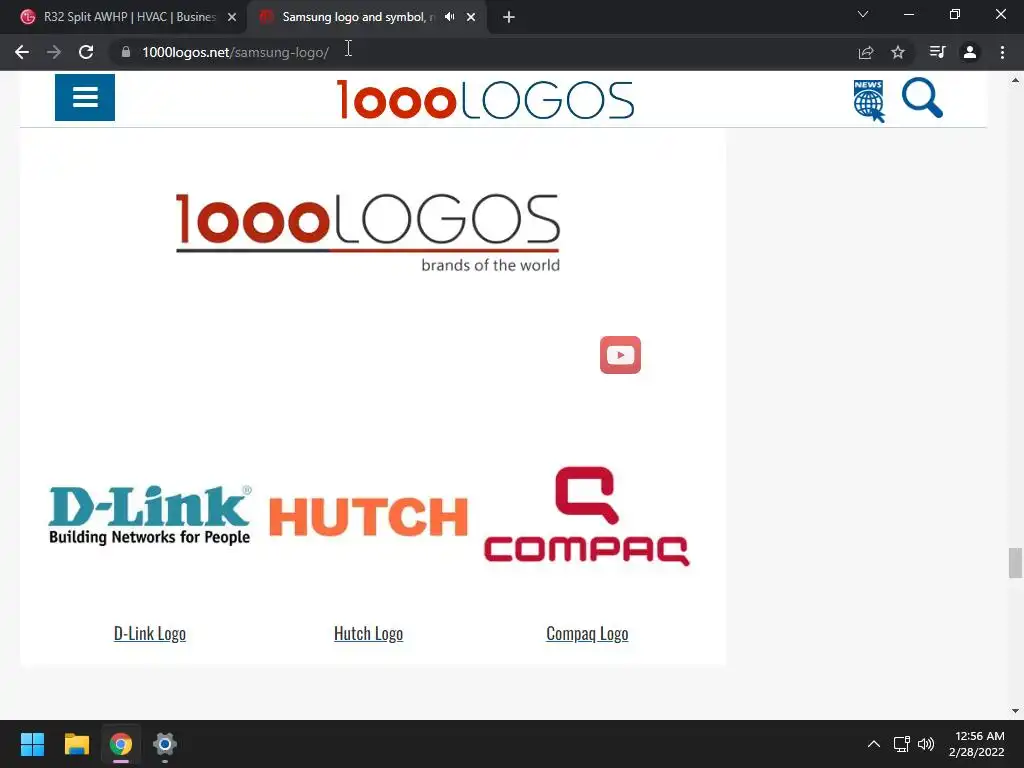Open the network status tray icon
Screen dimensions: 1024x768
[x=902, y=744]
